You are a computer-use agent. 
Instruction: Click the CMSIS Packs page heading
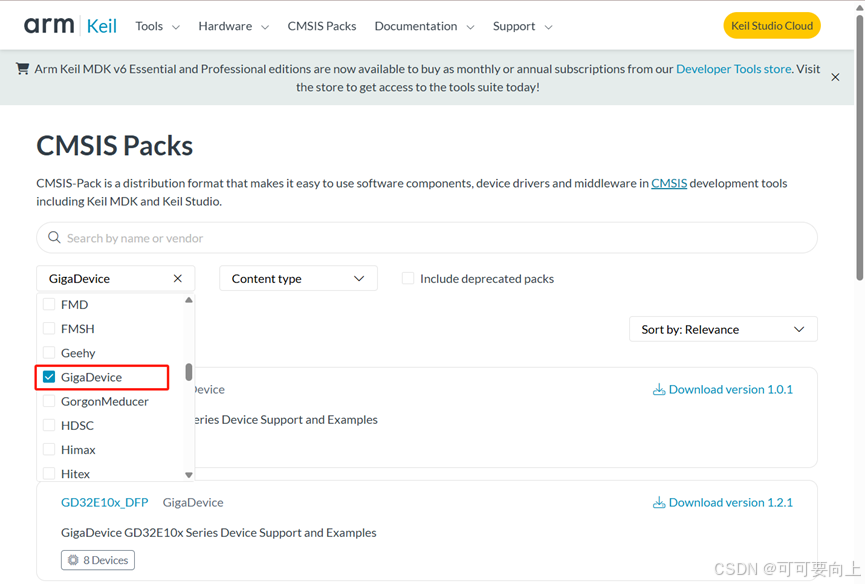click(115, 146)
